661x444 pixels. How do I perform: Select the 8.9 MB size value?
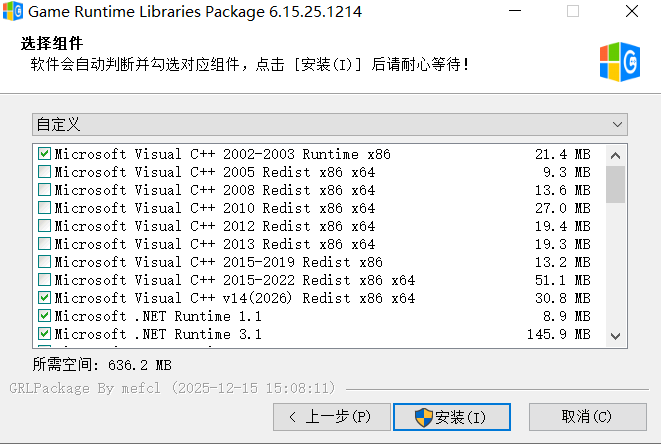click(x=567, y=316)
